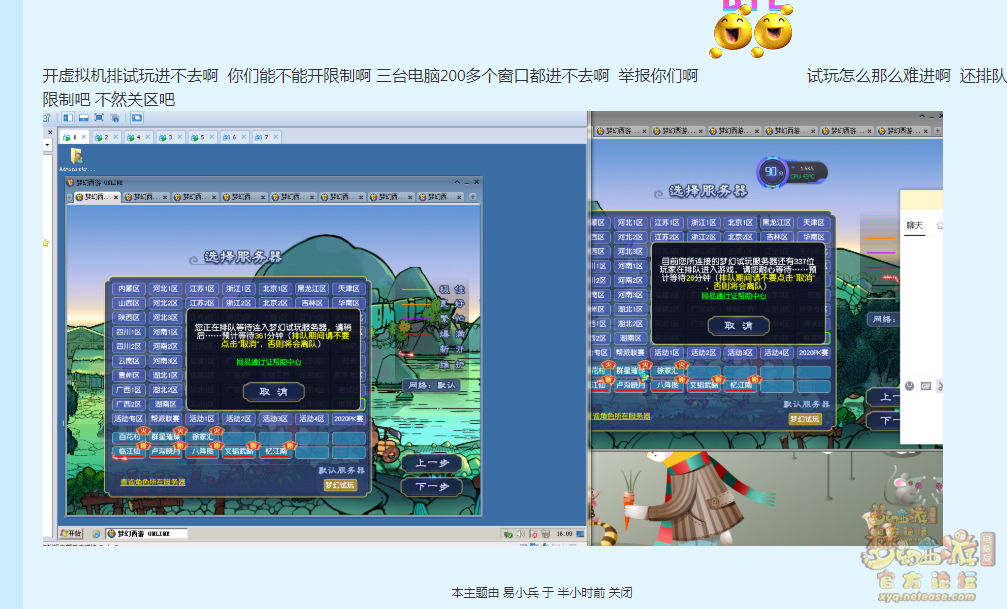Select 内蒙区 server region in VM game

128,289
